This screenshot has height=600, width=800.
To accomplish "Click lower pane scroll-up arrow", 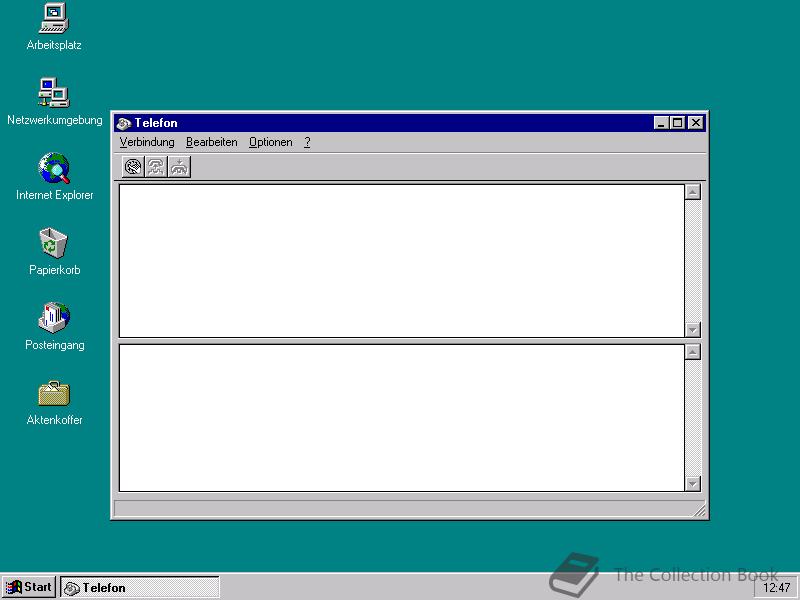I will 692,352.
